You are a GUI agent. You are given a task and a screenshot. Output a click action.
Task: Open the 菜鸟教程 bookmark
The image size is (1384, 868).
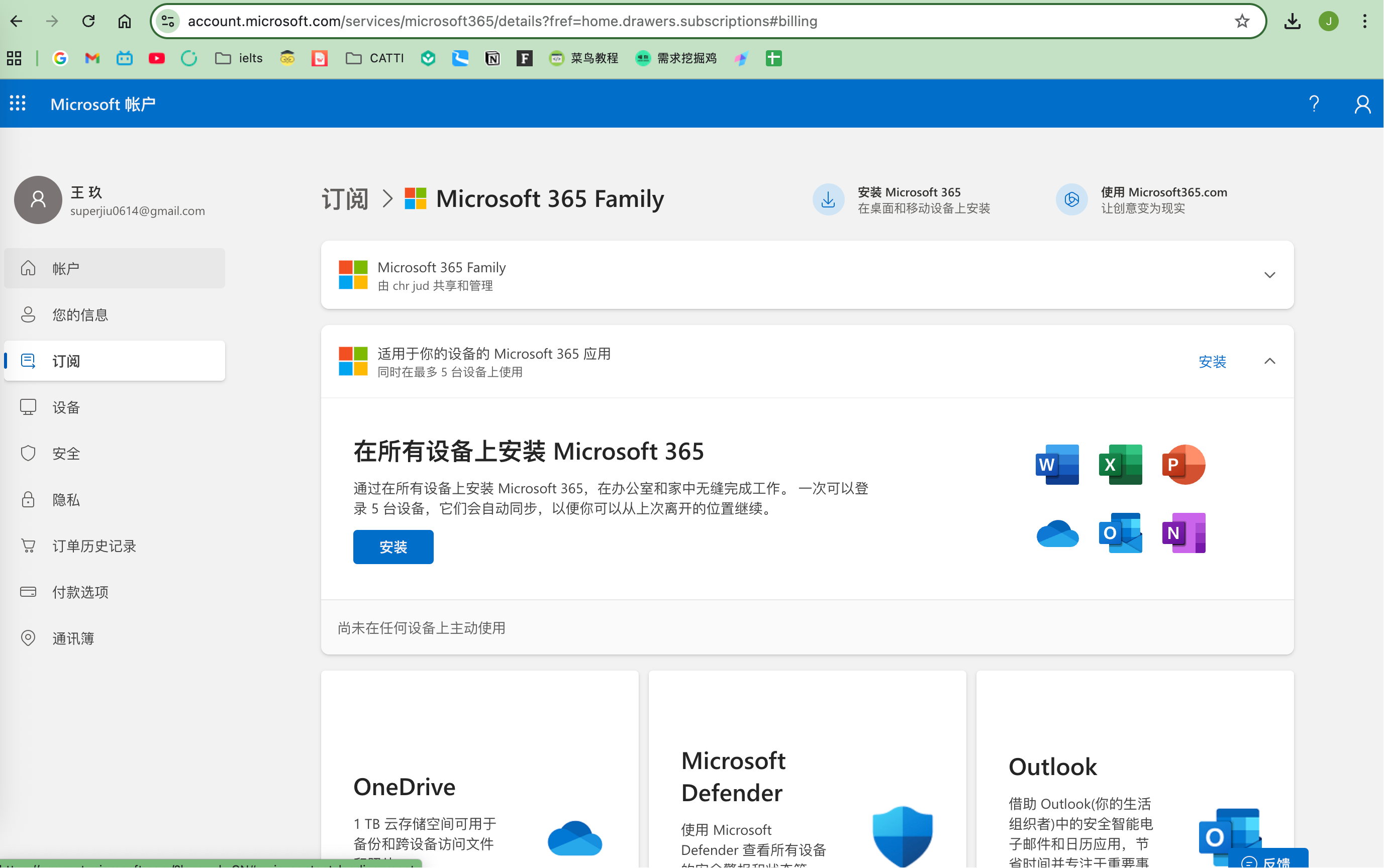(583, 58)
